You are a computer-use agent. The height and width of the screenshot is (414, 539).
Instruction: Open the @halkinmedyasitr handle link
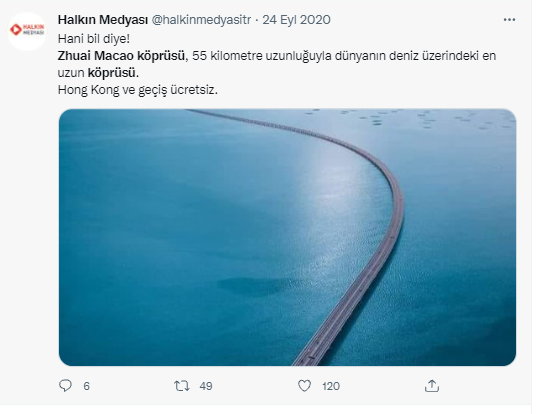pos(201,20)
